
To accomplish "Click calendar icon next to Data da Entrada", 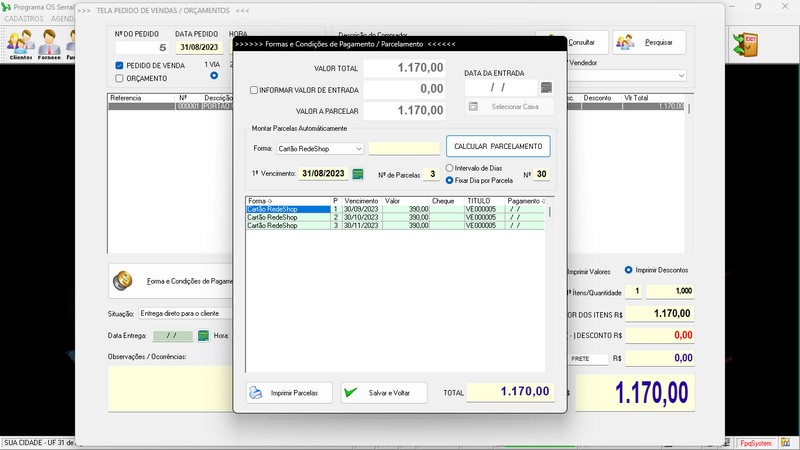I will (x=545, y=88).
